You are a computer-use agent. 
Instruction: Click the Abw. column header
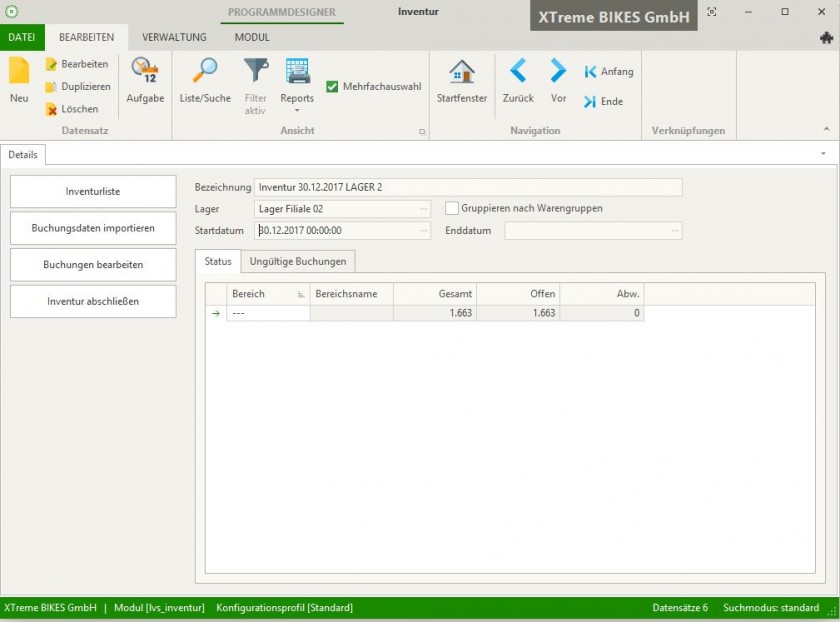(602, 294)
